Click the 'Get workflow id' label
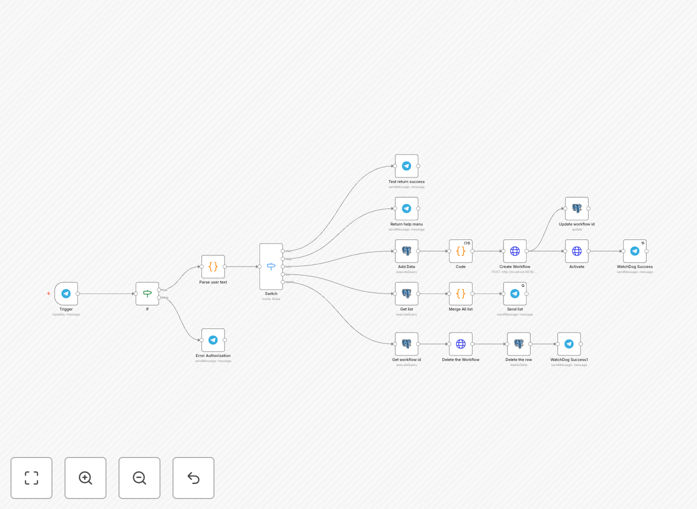Screen dimensions: 697x509 [406, 360]
